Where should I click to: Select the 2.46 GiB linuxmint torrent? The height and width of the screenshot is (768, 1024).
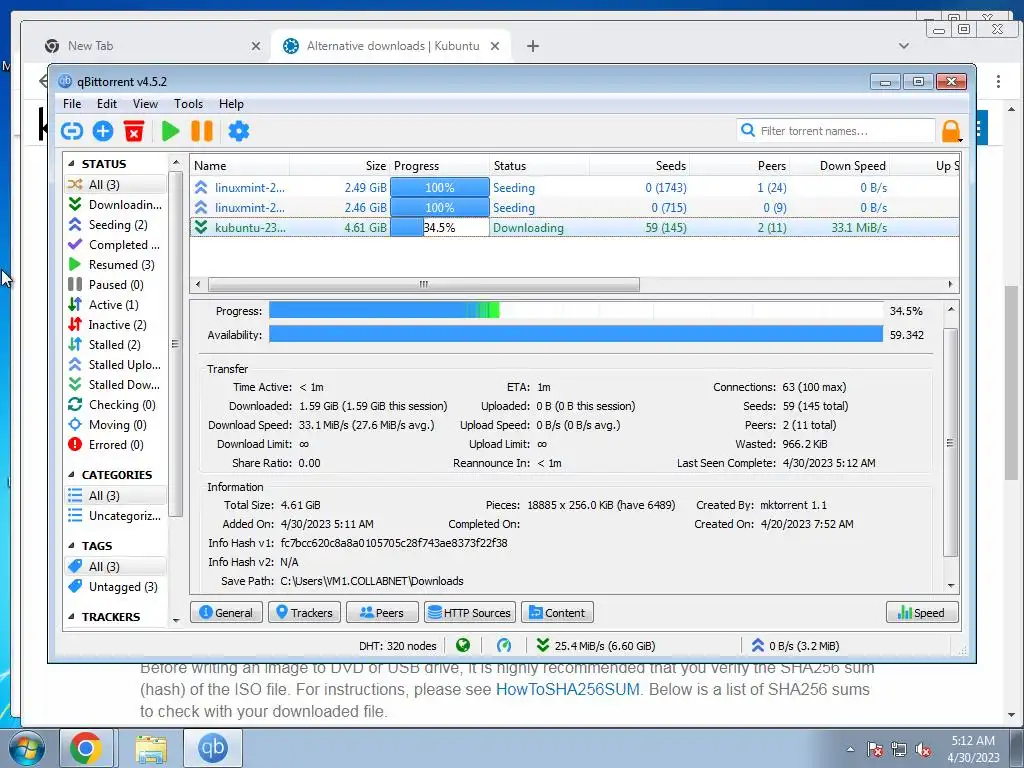575,208
